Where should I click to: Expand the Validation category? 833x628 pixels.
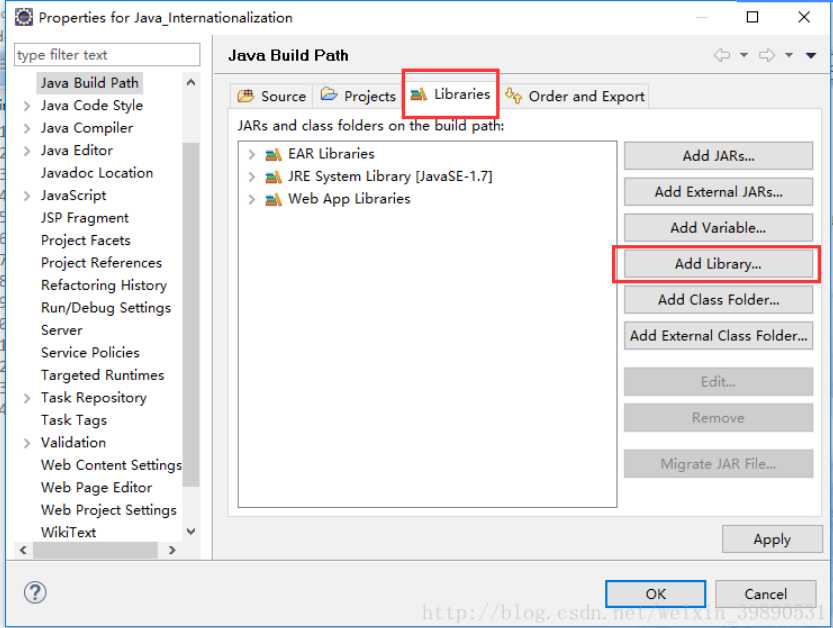pyautogui.click(x=27, y=443)
